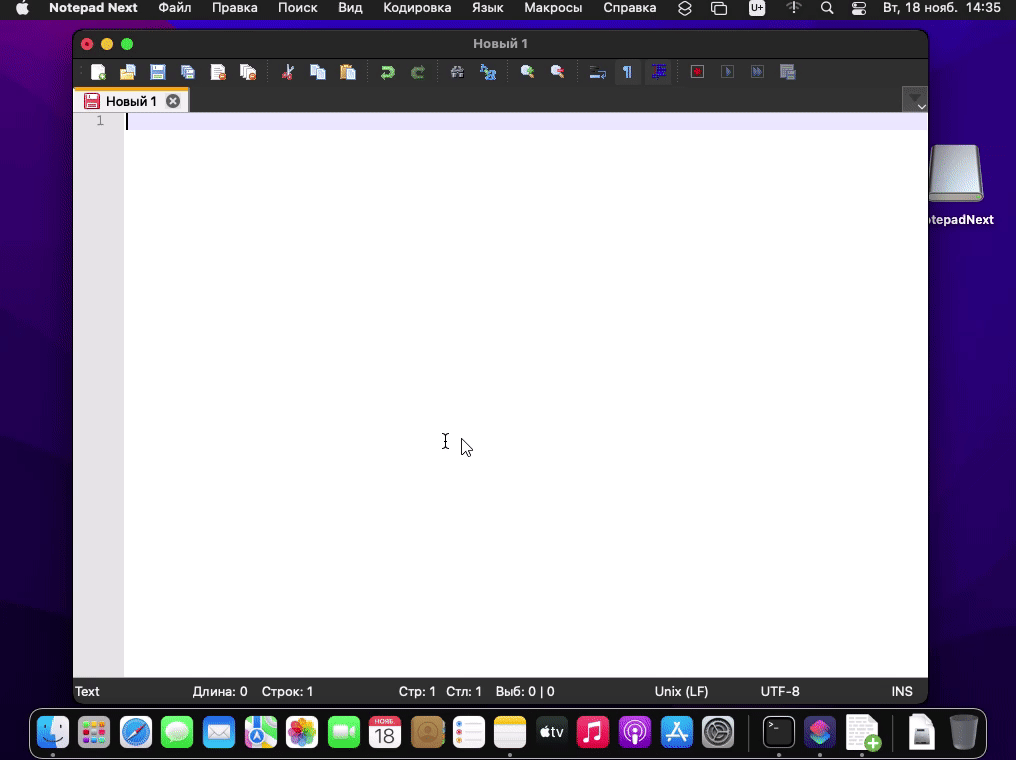Image resolution: width=1016 pixels, height=760 pixels.
Task: Expand the tab list dropdown arrow
Action: point(915,101)
